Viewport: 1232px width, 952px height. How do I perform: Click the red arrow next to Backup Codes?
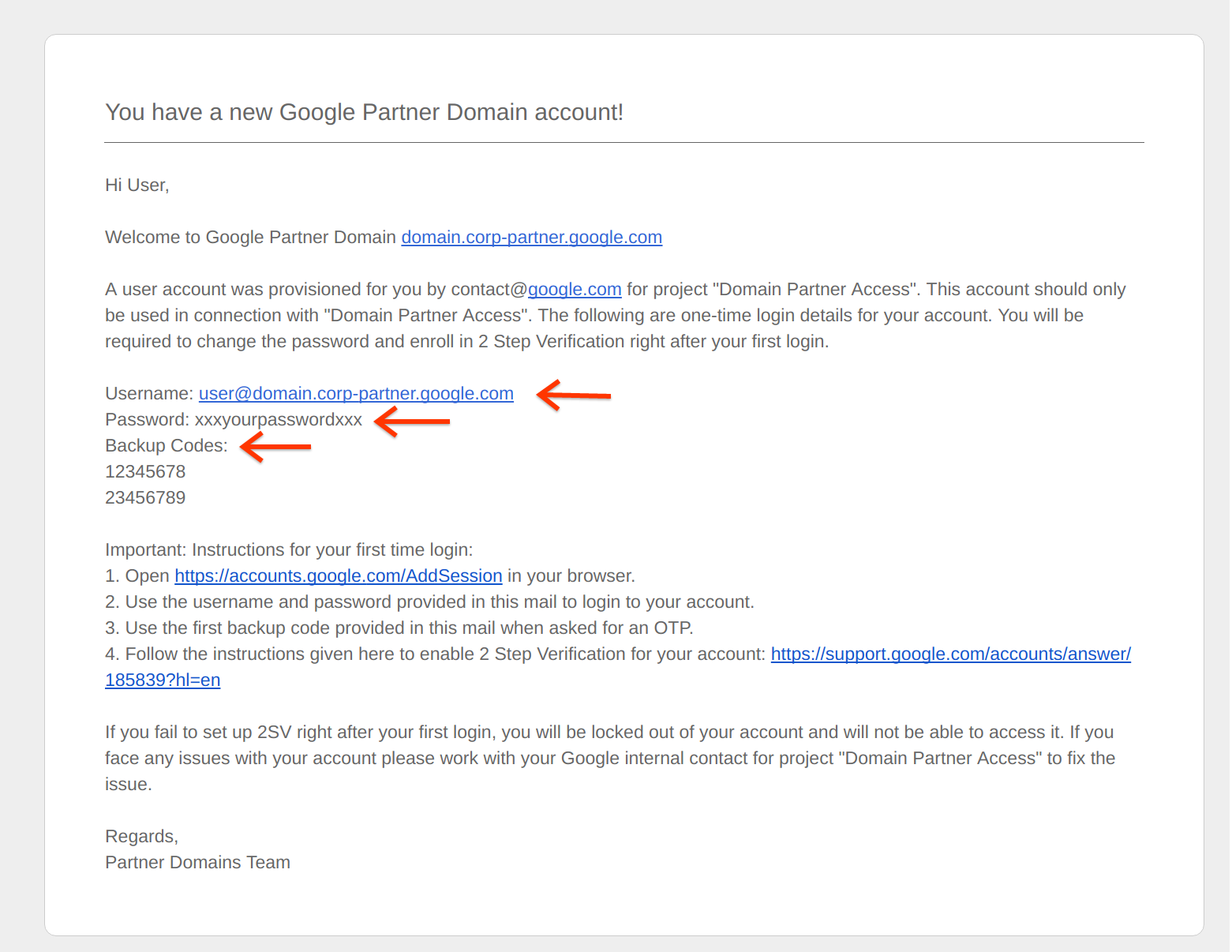(275, 447)
